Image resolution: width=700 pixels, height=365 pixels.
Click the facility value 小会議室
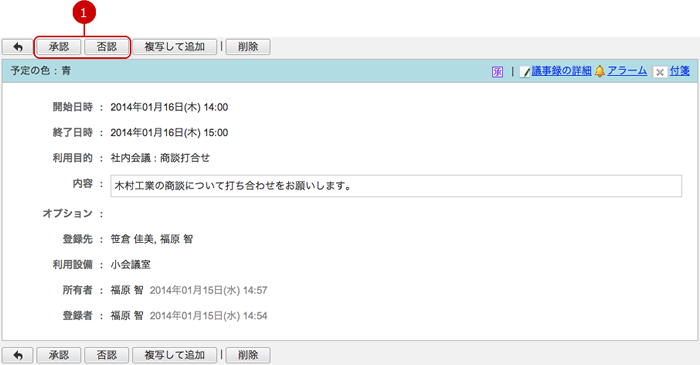click(130, 265)
